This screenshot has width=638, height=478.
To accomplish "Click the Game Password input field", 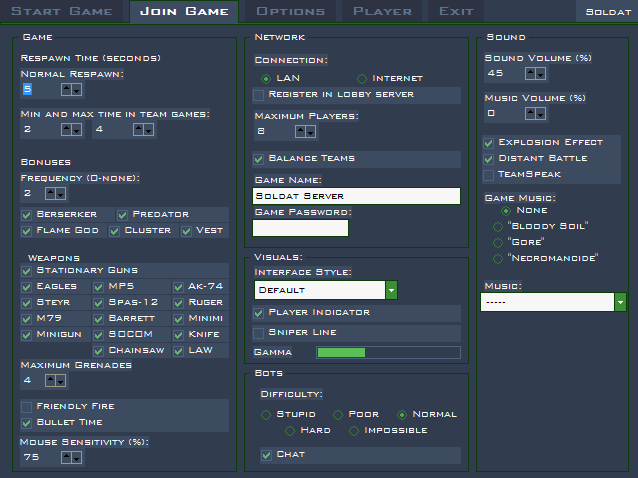I will (300, 228).
